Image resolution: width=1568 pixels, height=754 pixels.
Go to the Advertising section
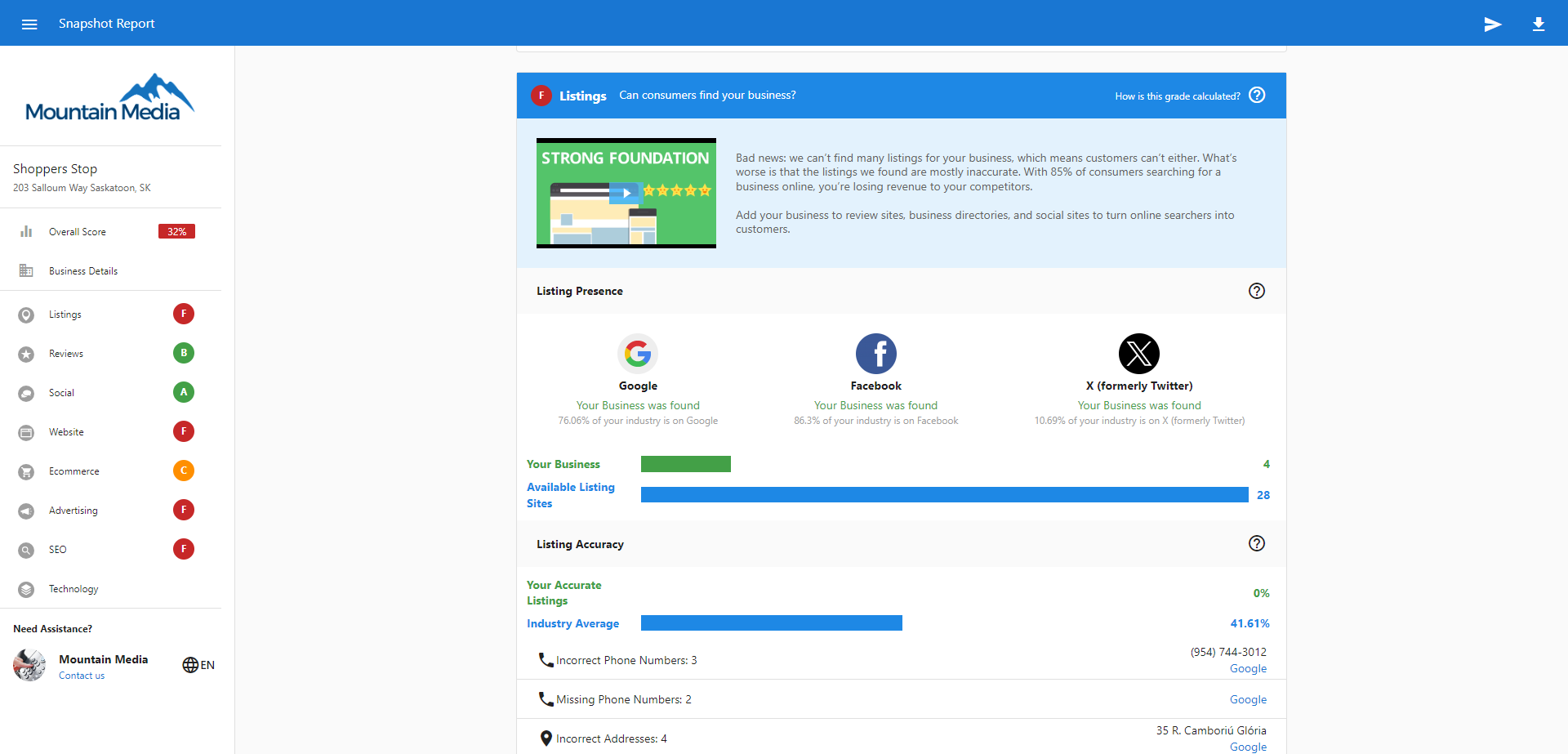tap(73, 511)
